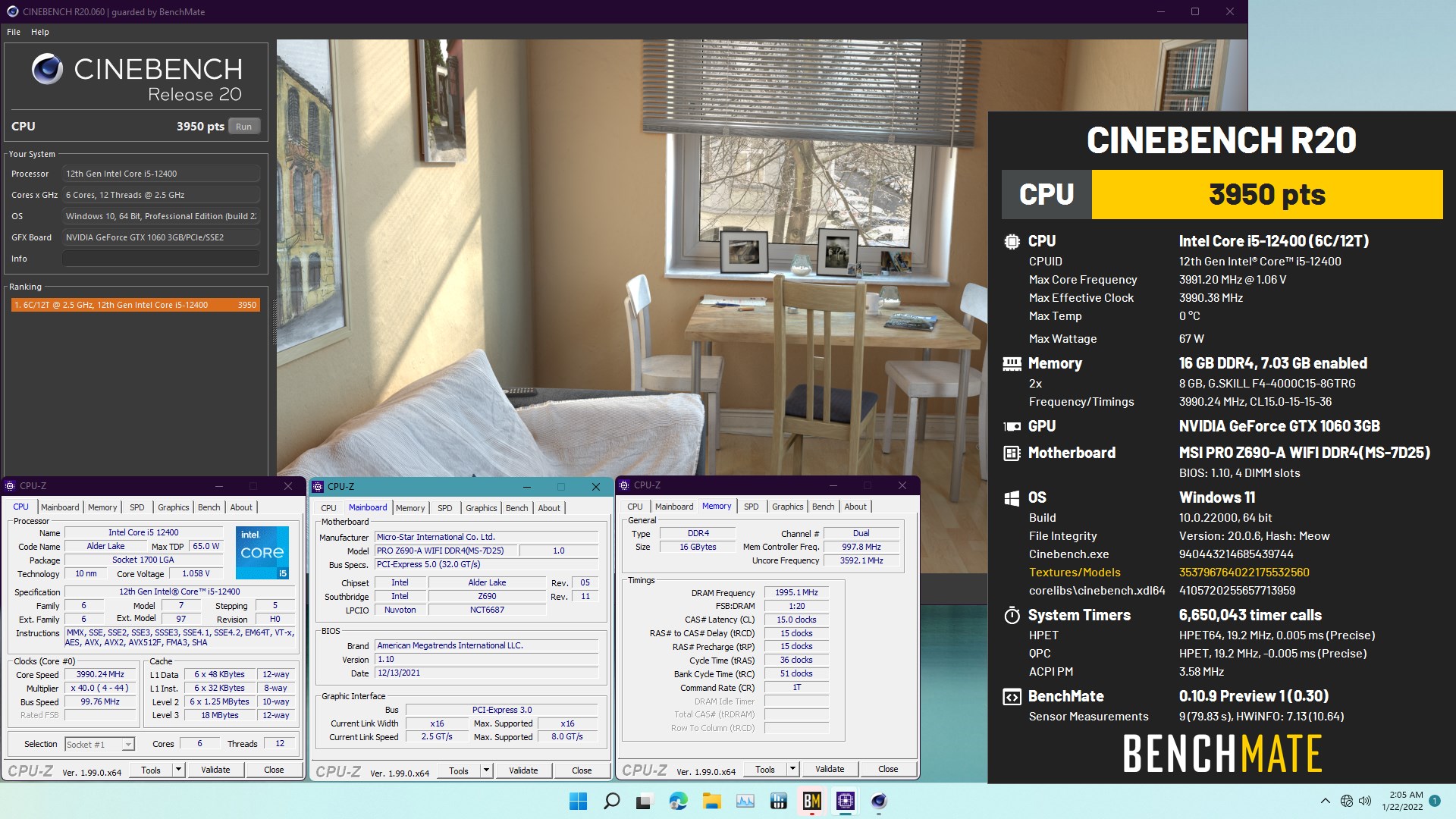
Task: Open clock 2:05 AM date panel
Action: point(1402,801)
